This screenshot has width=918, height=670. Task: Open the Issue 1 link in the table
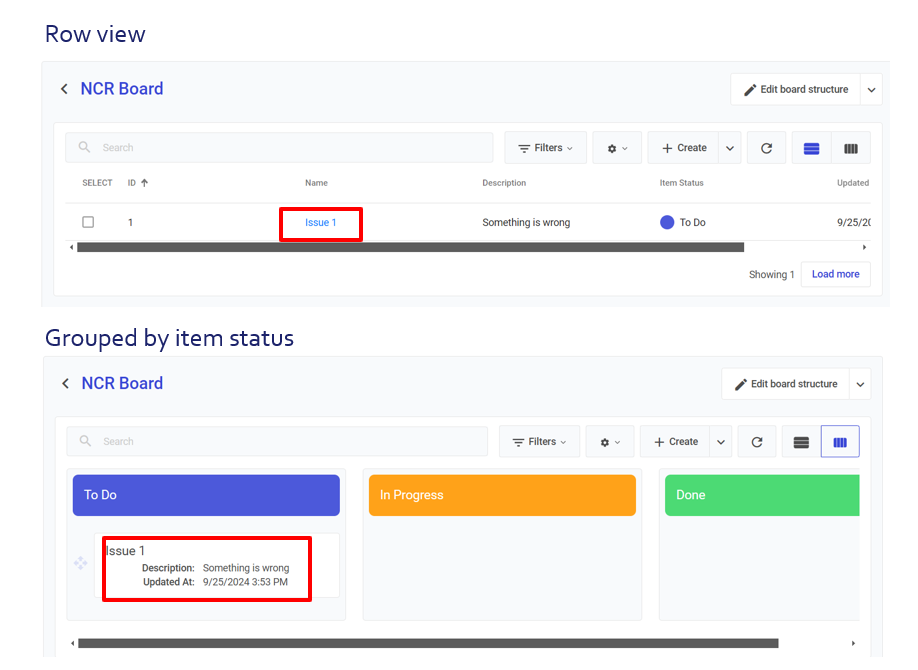click(320, 222)
